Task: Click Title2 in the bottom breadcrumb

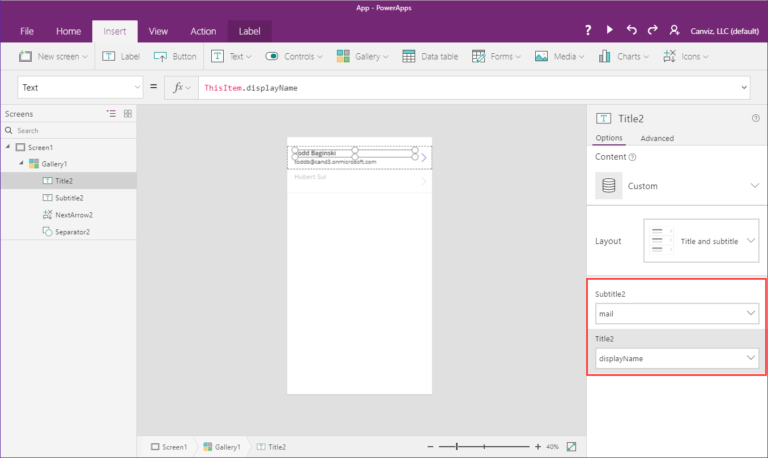Action: (x=271, y=447)
